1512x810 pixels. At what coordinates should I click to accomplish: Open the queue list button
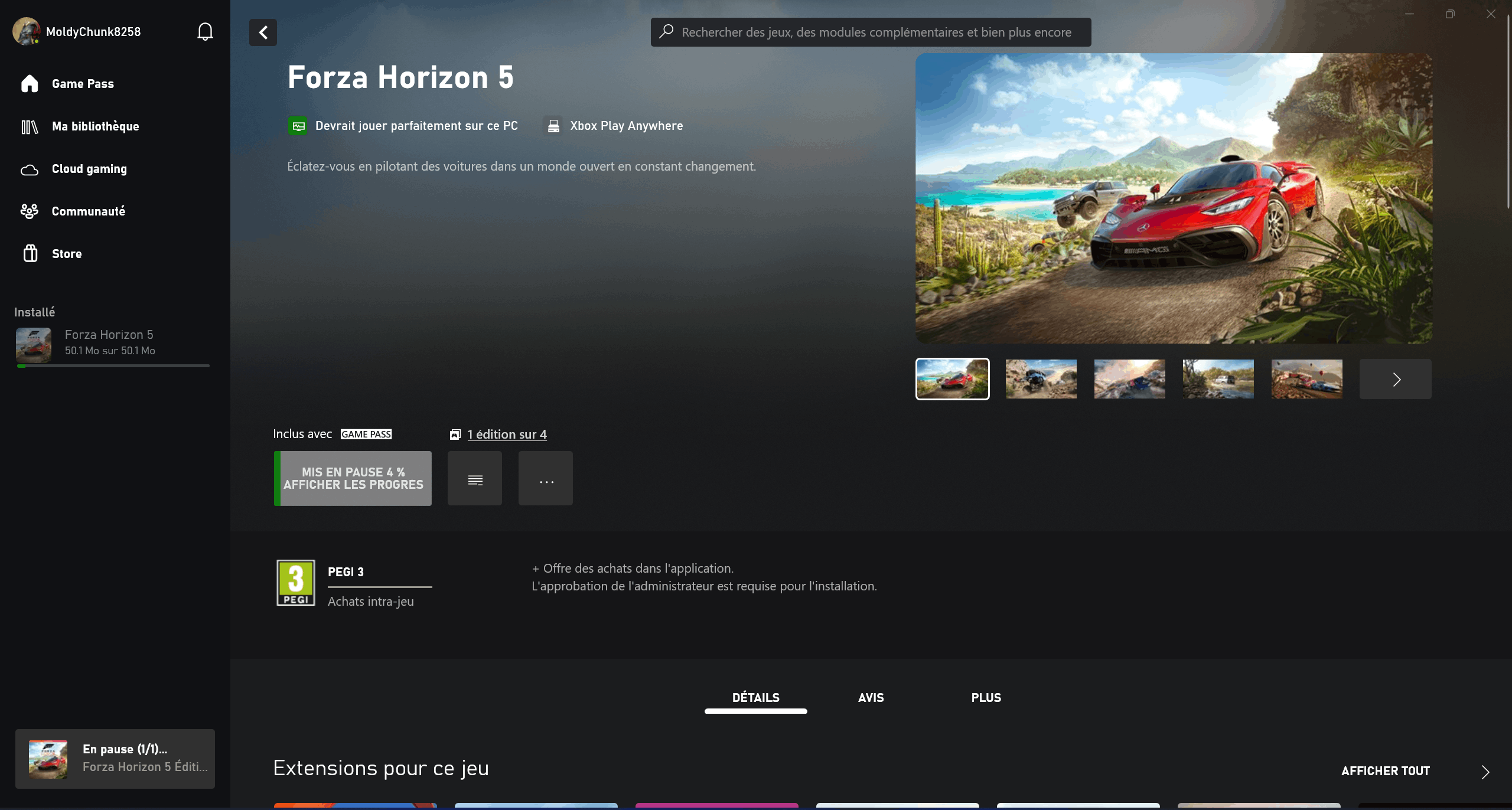coord(475,478)
